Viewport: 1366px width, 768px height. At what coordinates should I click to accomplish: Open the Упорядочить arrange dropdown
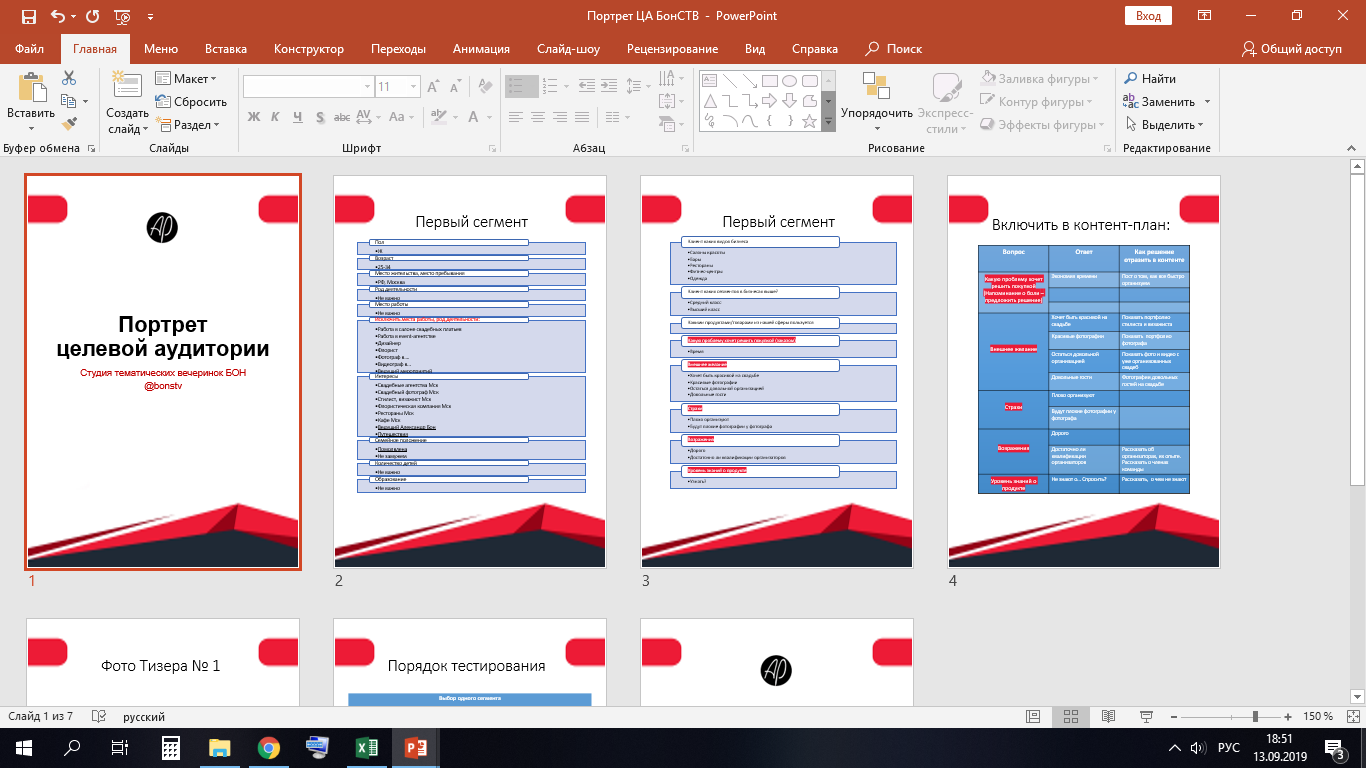[x=876, y=101]
